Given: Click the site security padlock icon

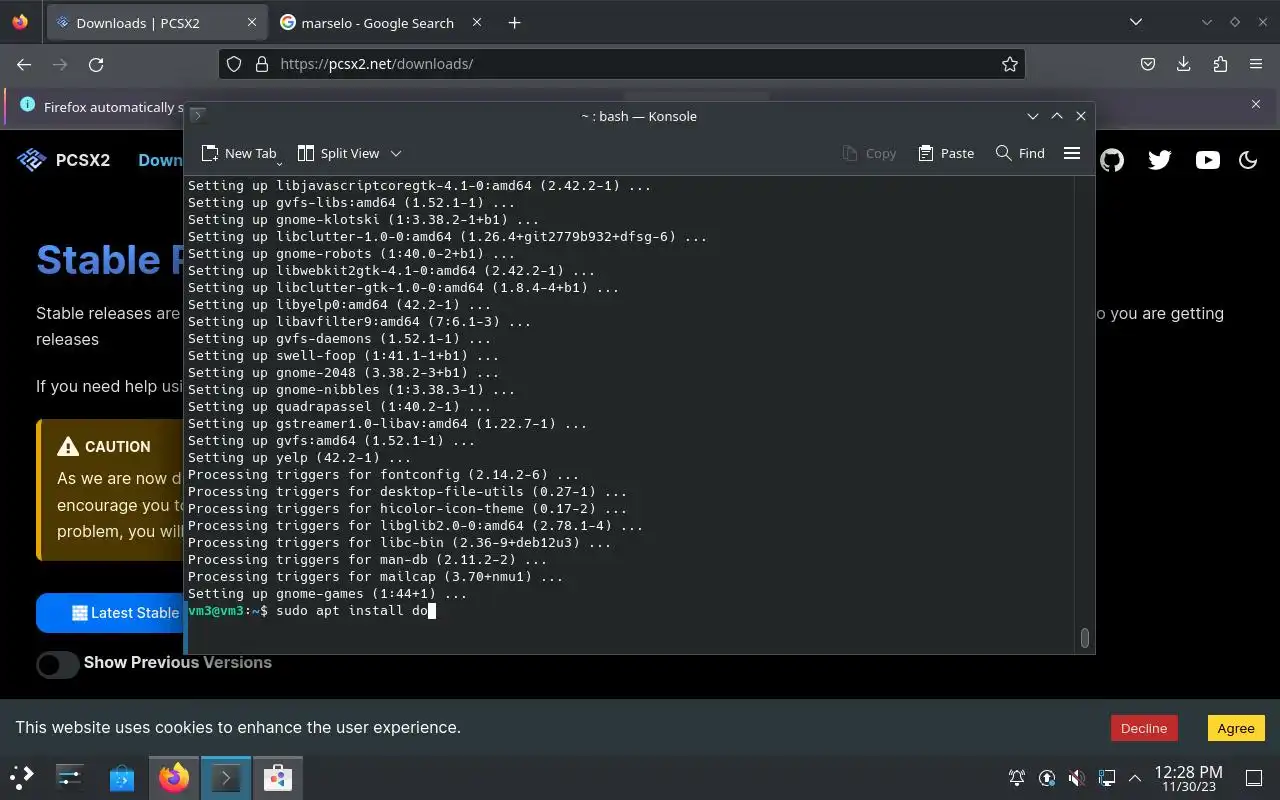Looking at the screenshot, I should [262, 64].
